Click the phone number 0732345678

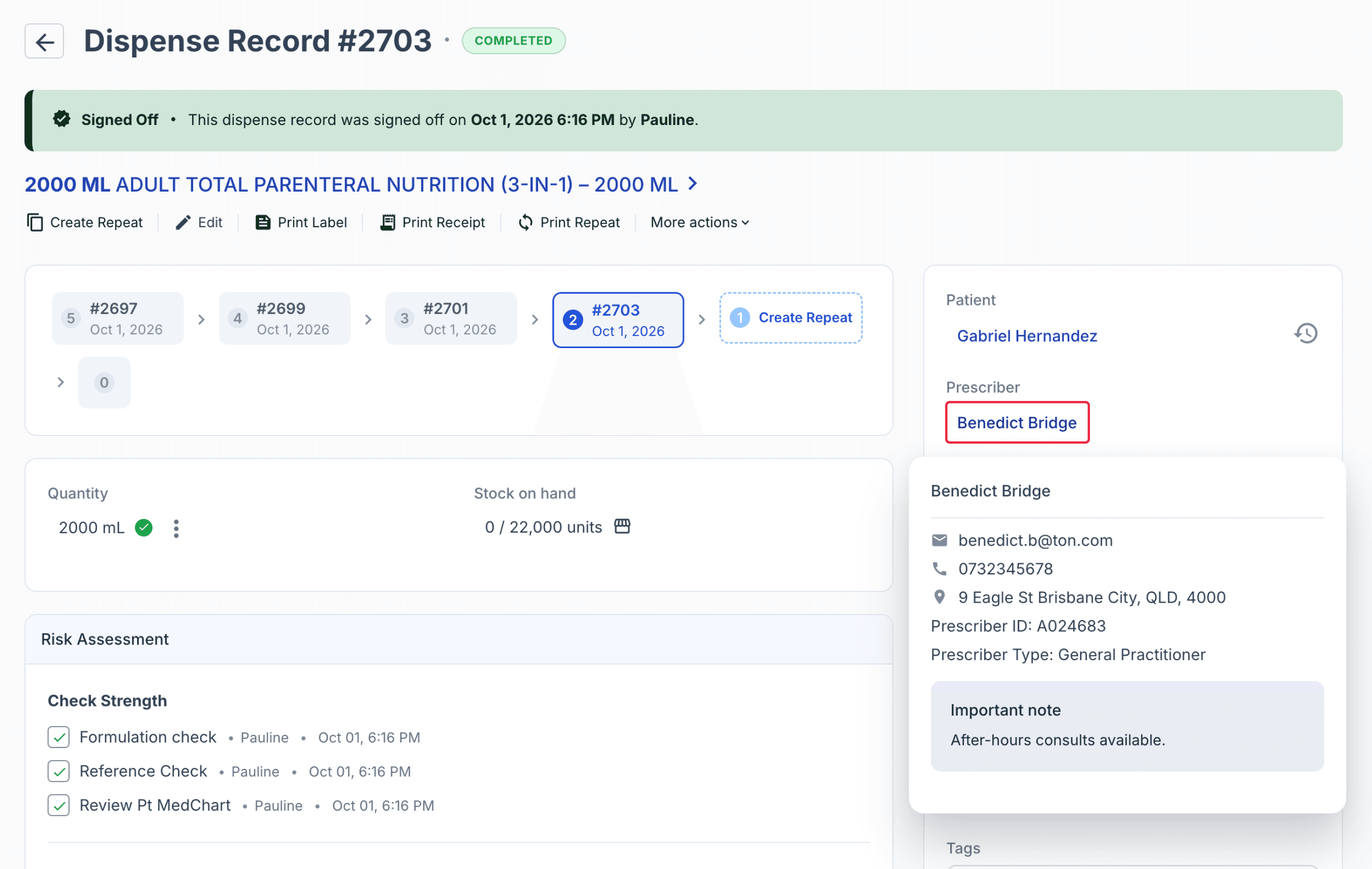click(x=1005, y=569)
